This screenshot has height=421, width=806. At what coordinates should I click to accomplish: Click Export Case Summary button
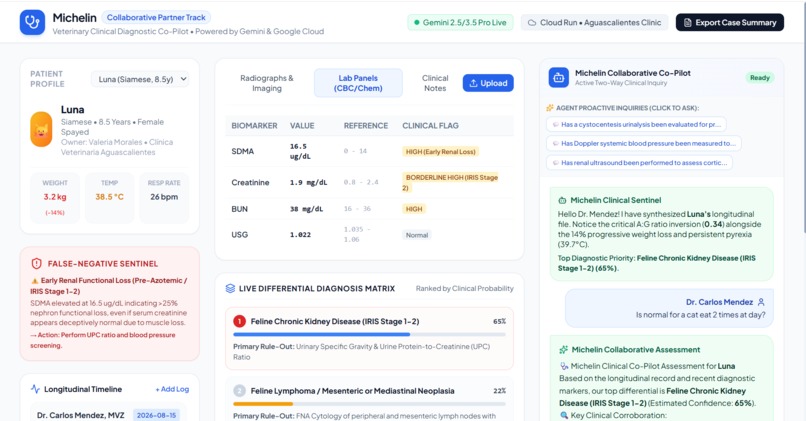pyautogui.click(x=729, y=23)
